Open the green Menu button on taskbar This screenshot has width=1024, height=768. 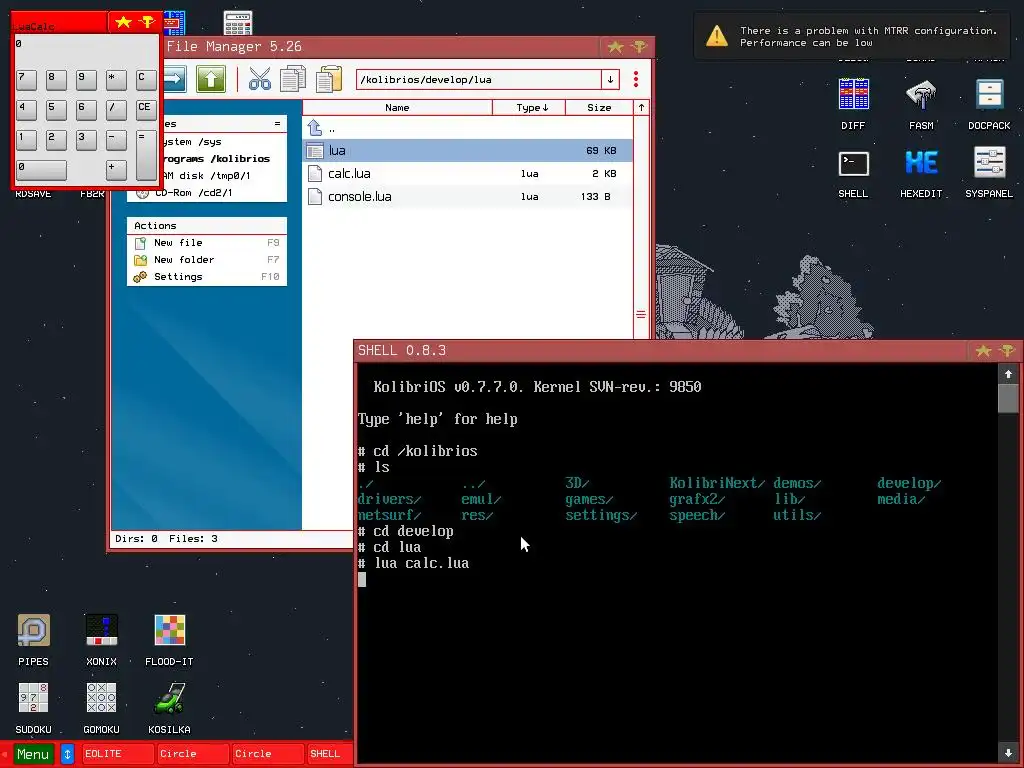[x=33, y=754]
